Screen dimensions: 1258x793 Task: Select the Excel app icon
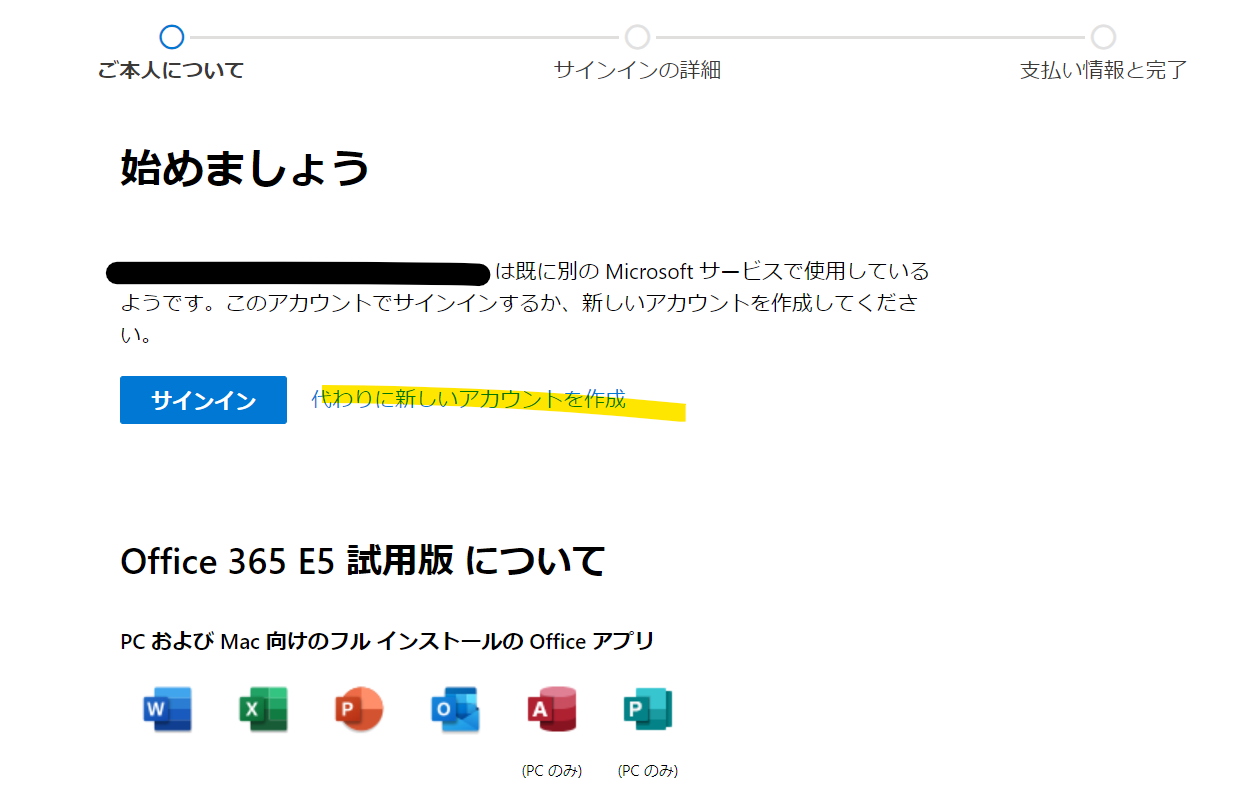(263, 710)
